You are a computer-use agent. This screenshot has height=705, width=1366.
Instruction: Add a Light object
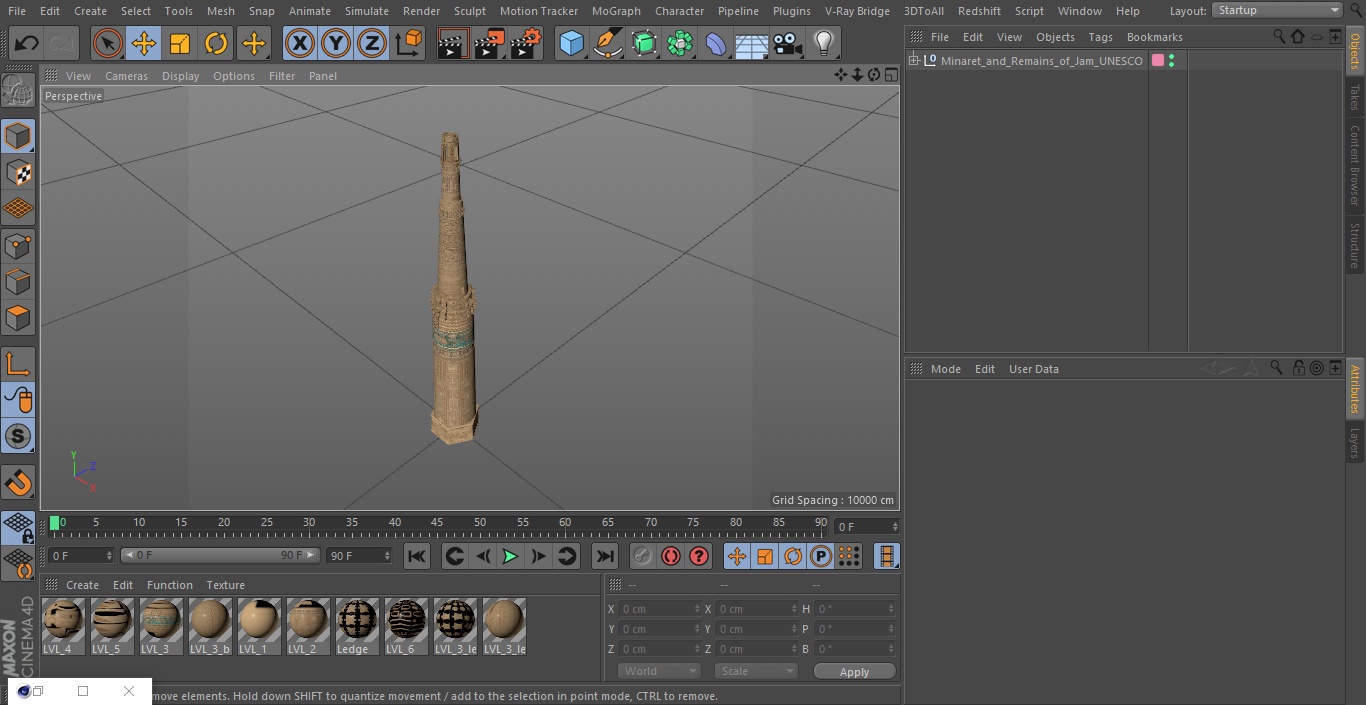[x=824, y=43]
